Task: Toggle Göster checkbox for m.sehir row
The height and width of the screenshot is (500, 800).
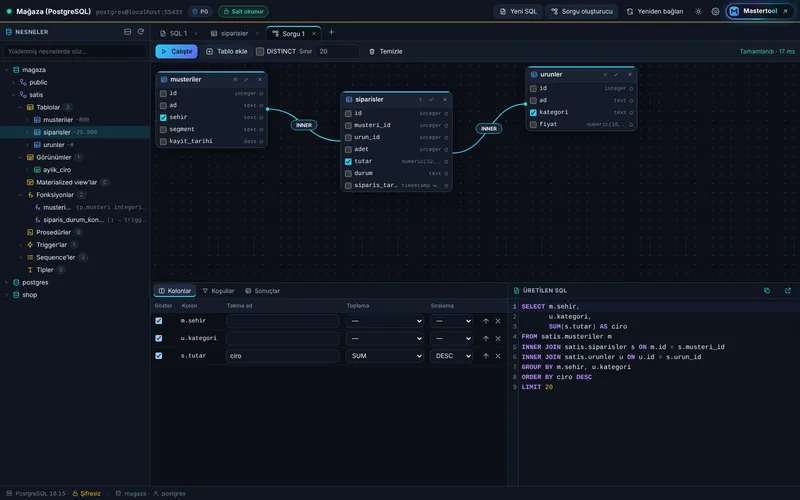Action: pyautogui.click(x=159, y=321)
